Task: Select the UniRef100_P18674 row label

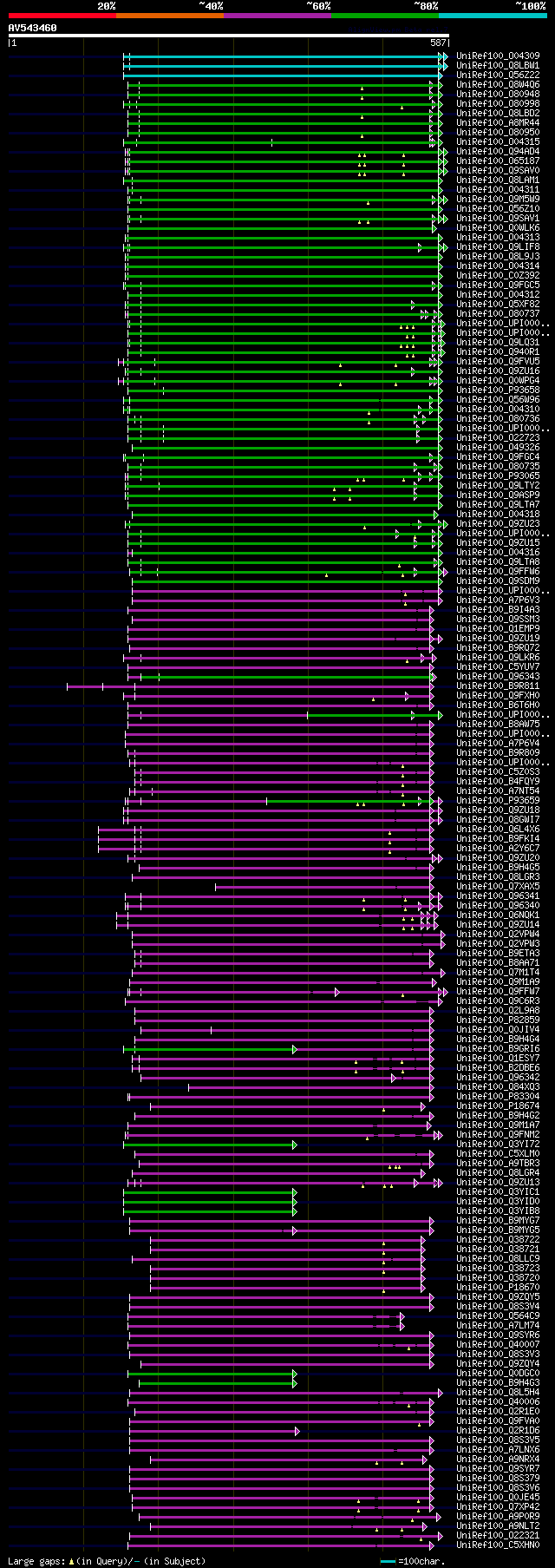Action: (x=498, y=1106)
